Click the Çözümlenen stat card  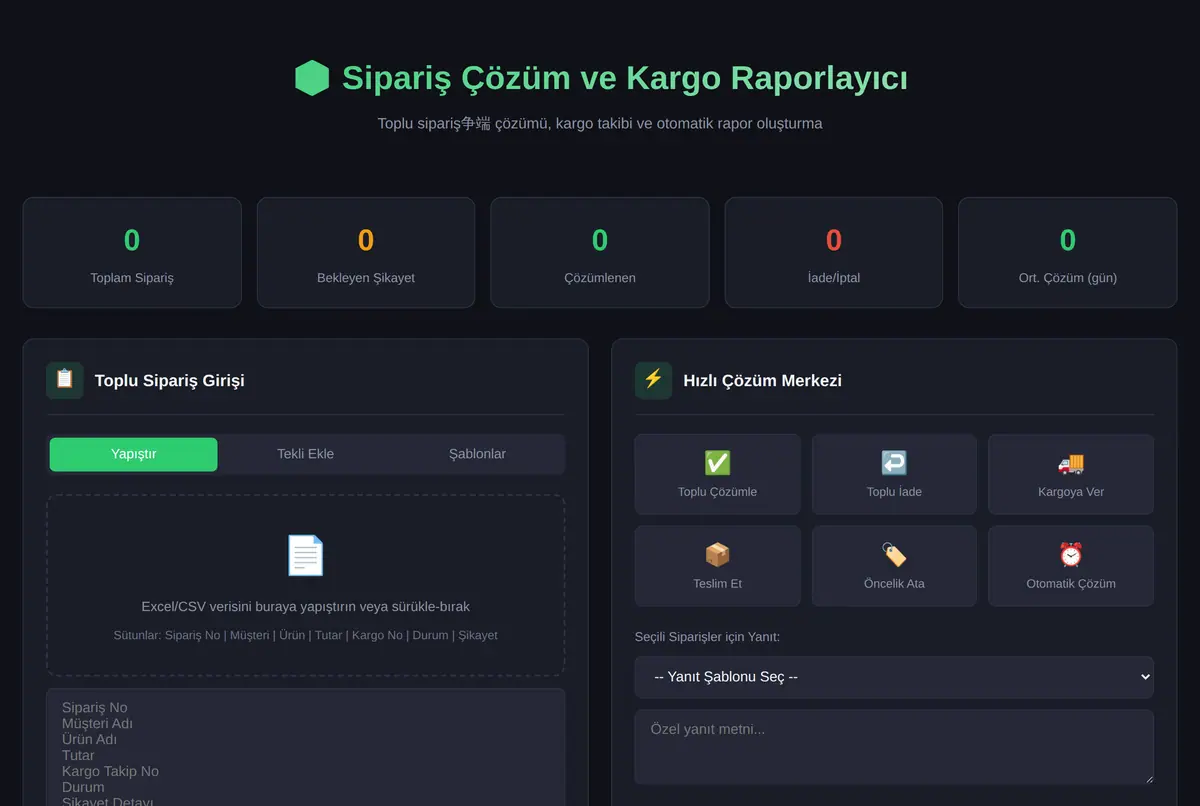tap(600, 252)
